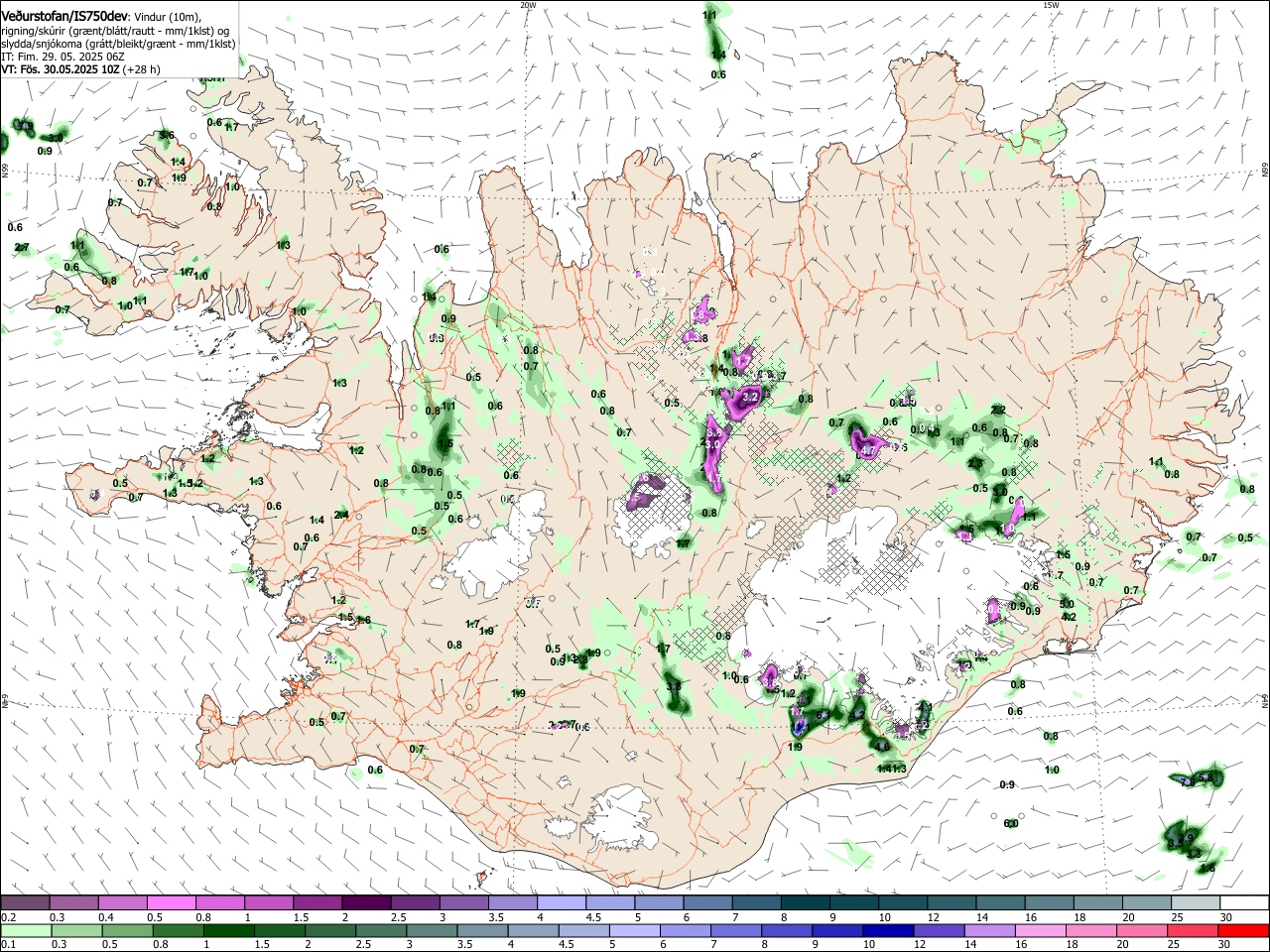This screenshot has width=1270, height=952.
Task: Click the '4.7' precipitation value on the map
Action: click(x=870, y=451)
